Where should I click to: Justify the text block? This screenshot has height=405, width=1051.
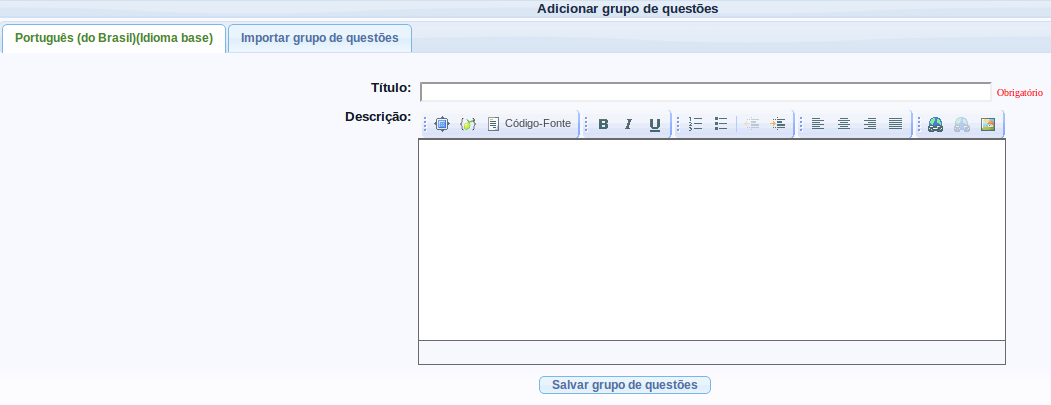pos(895,124)
